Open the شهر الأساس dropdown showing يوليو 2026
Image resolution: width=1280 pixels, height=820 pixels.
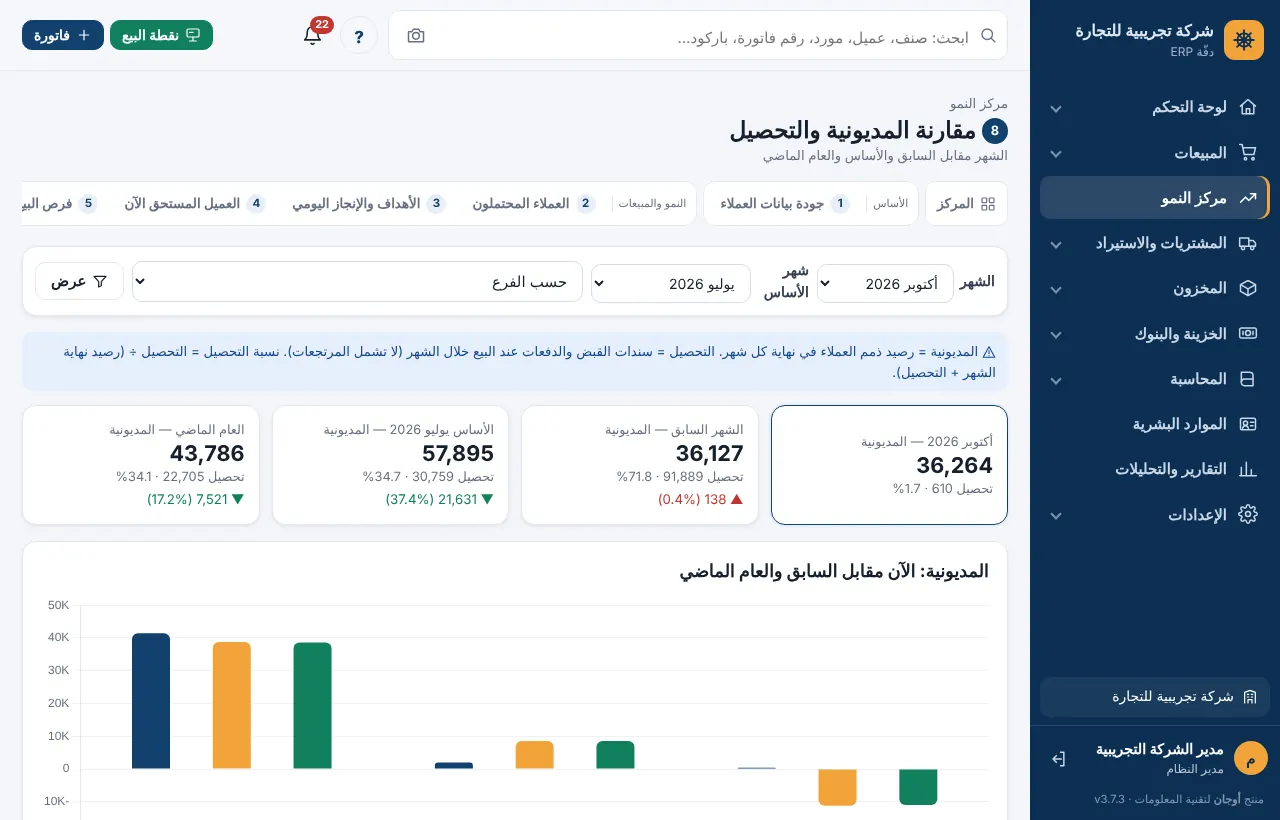[671, 283]
